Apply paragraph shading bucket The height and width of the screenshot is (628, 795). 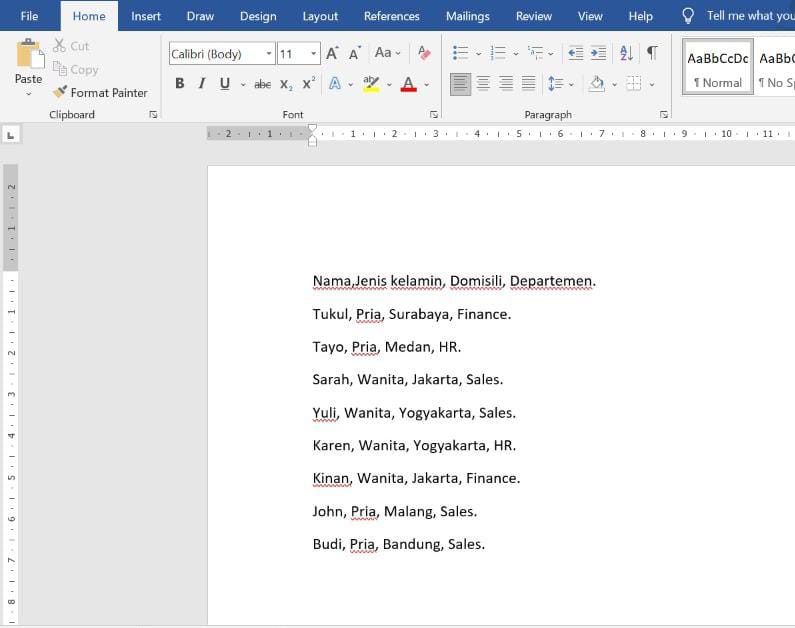(x=597, y=84)
